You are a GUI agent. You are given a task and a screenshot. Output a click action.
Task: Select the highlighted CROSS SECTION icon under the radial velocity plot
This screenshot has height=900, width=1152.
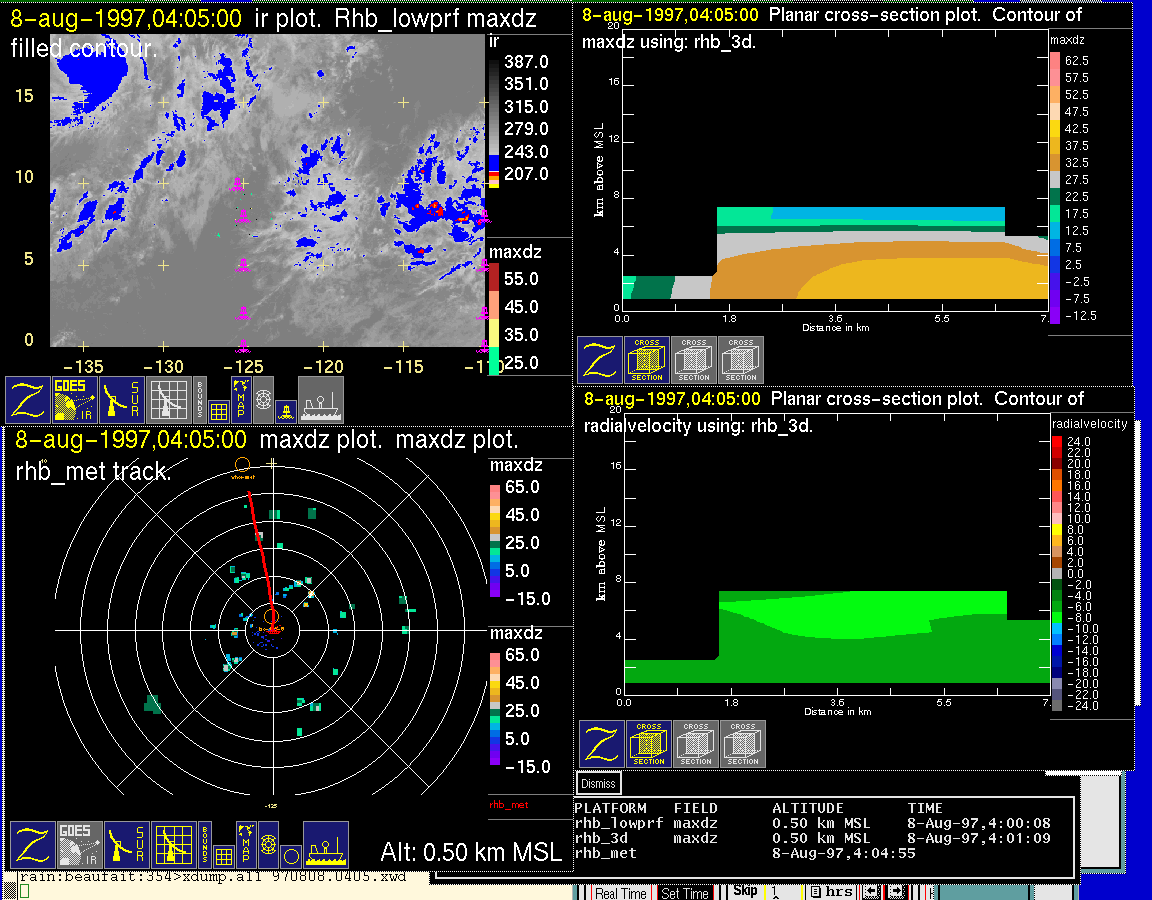[649, 745]
